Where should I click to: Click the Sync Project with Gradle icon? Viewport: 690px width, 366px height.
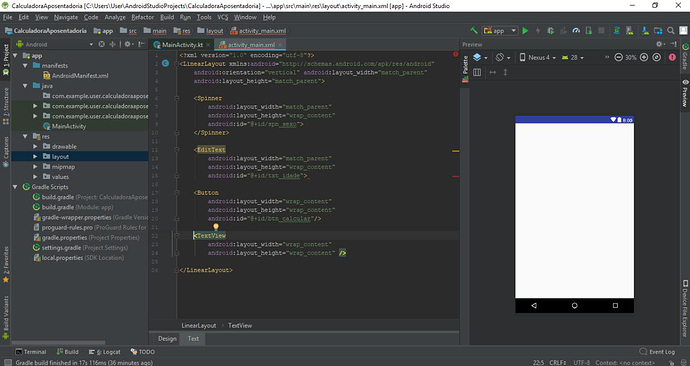click(617, 31)
